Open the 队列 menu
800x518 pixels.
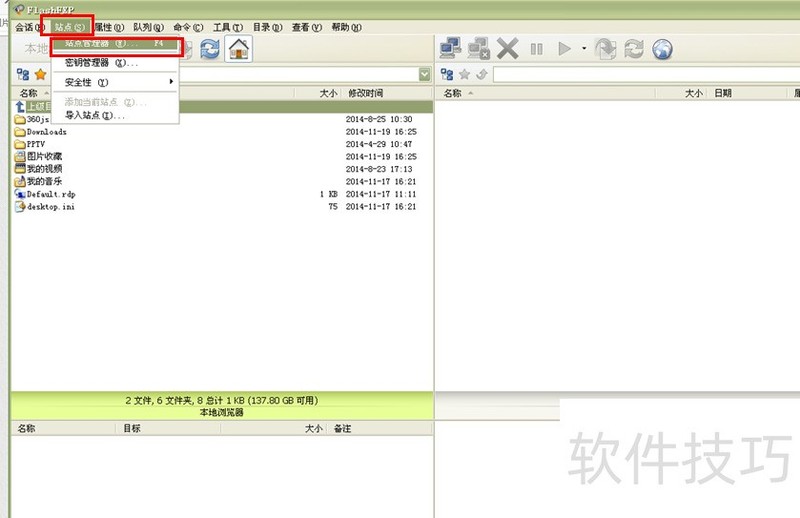coord(148,27)
